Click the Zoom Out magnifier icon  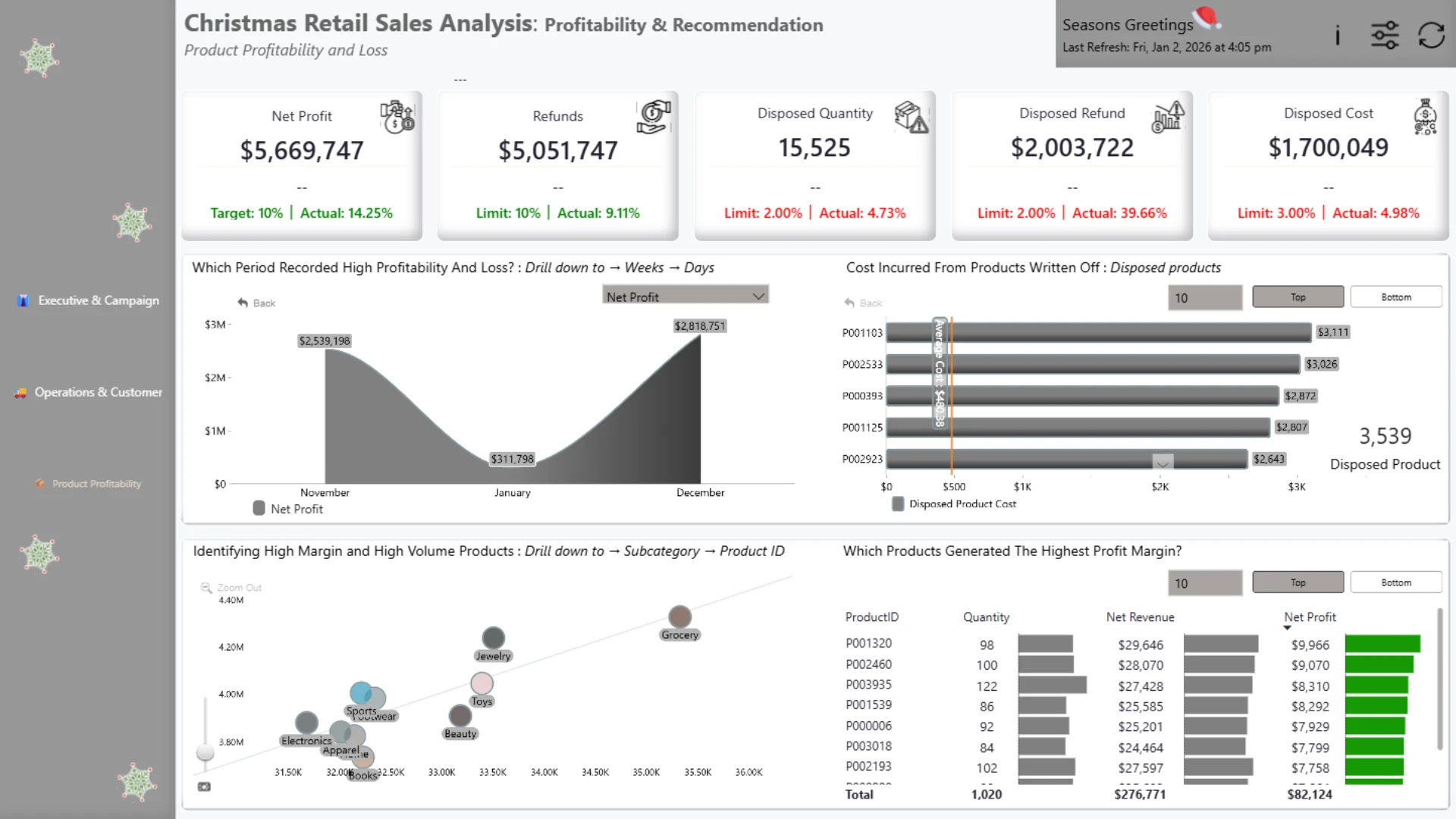click(206, 588)
